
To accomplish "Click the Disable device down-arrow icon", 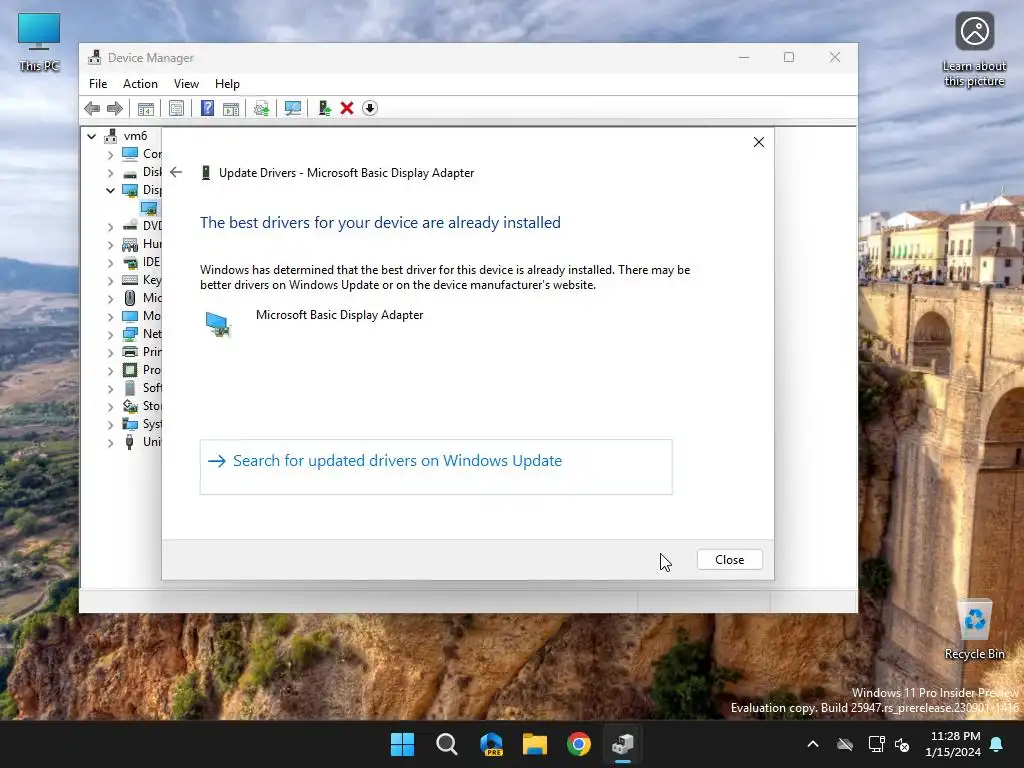I will 370,108.
